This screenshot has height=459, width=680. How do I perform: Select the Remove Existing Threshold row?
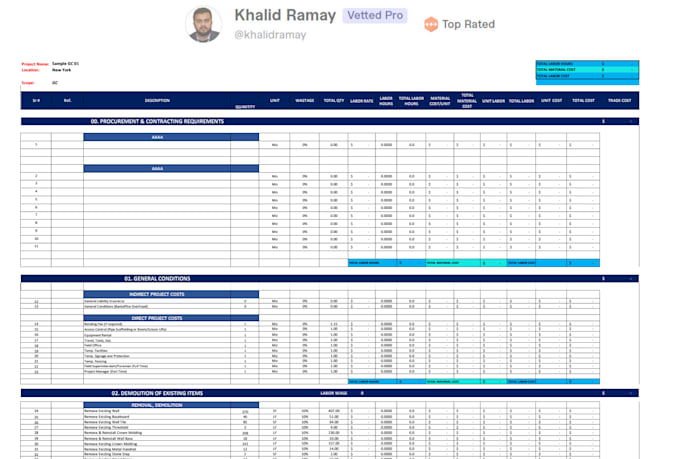coord(106,427)
